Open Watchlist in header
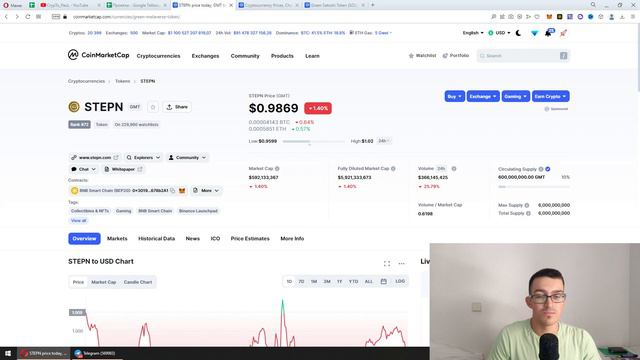This screenshot has height=360, width=640. click(422, 56)
